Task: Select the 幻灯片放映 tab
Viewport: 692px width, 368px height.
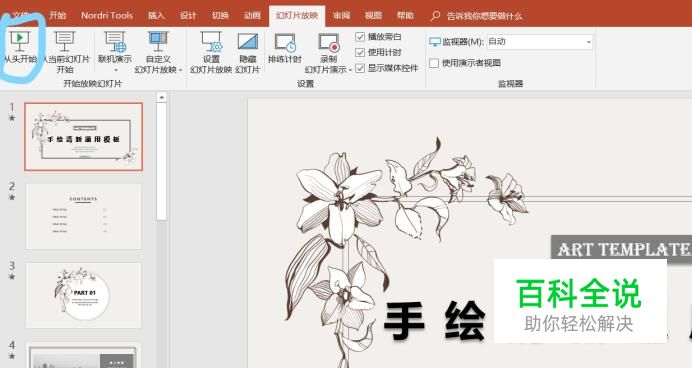Action: coord(297,16)
